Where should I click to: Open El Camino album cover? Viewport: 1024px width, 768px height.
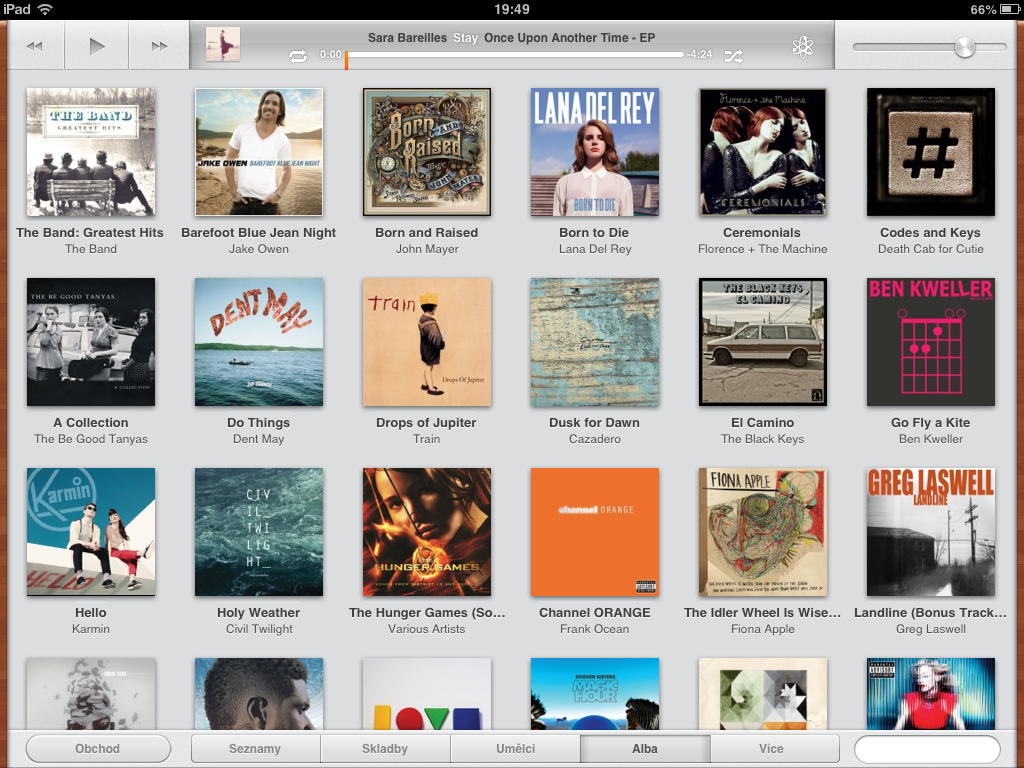[763, 342]
